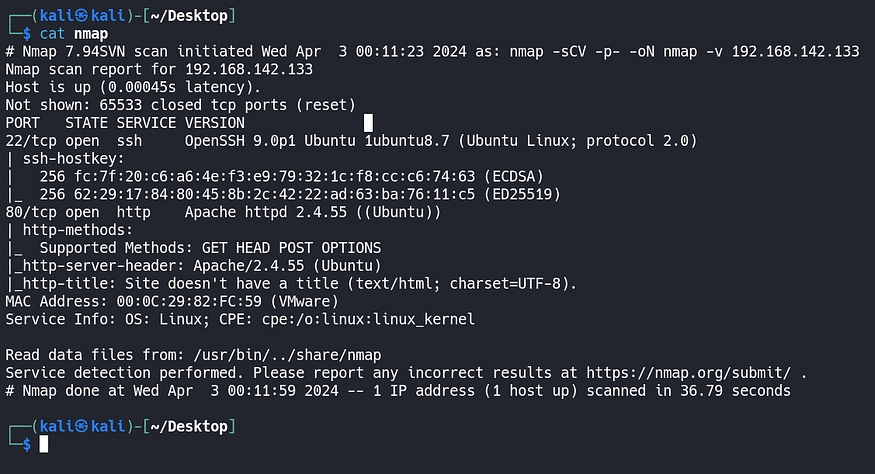Click the http-server-header output line

(196, 265)
